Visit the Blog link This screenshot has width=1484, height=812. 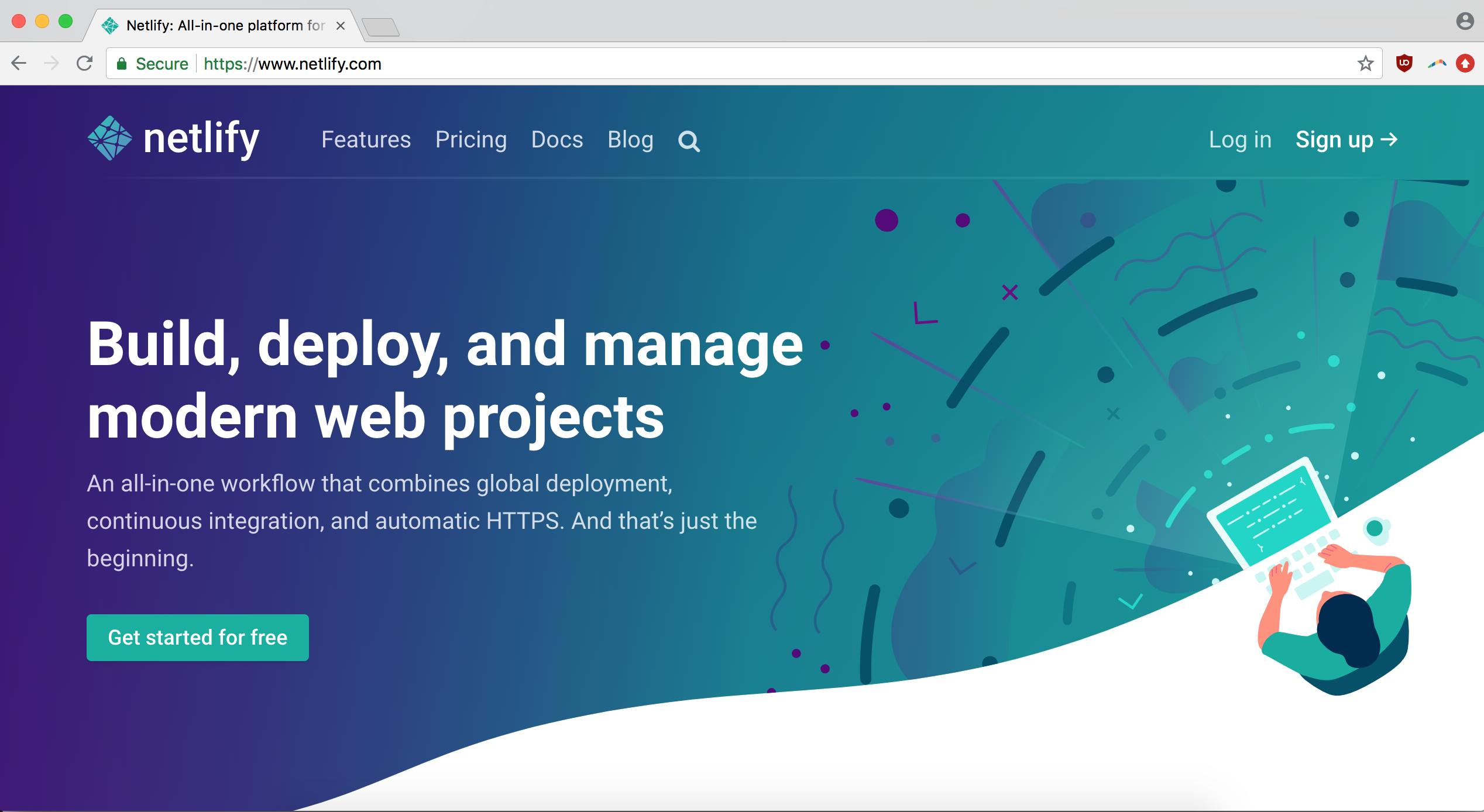[x=630, y=140]
